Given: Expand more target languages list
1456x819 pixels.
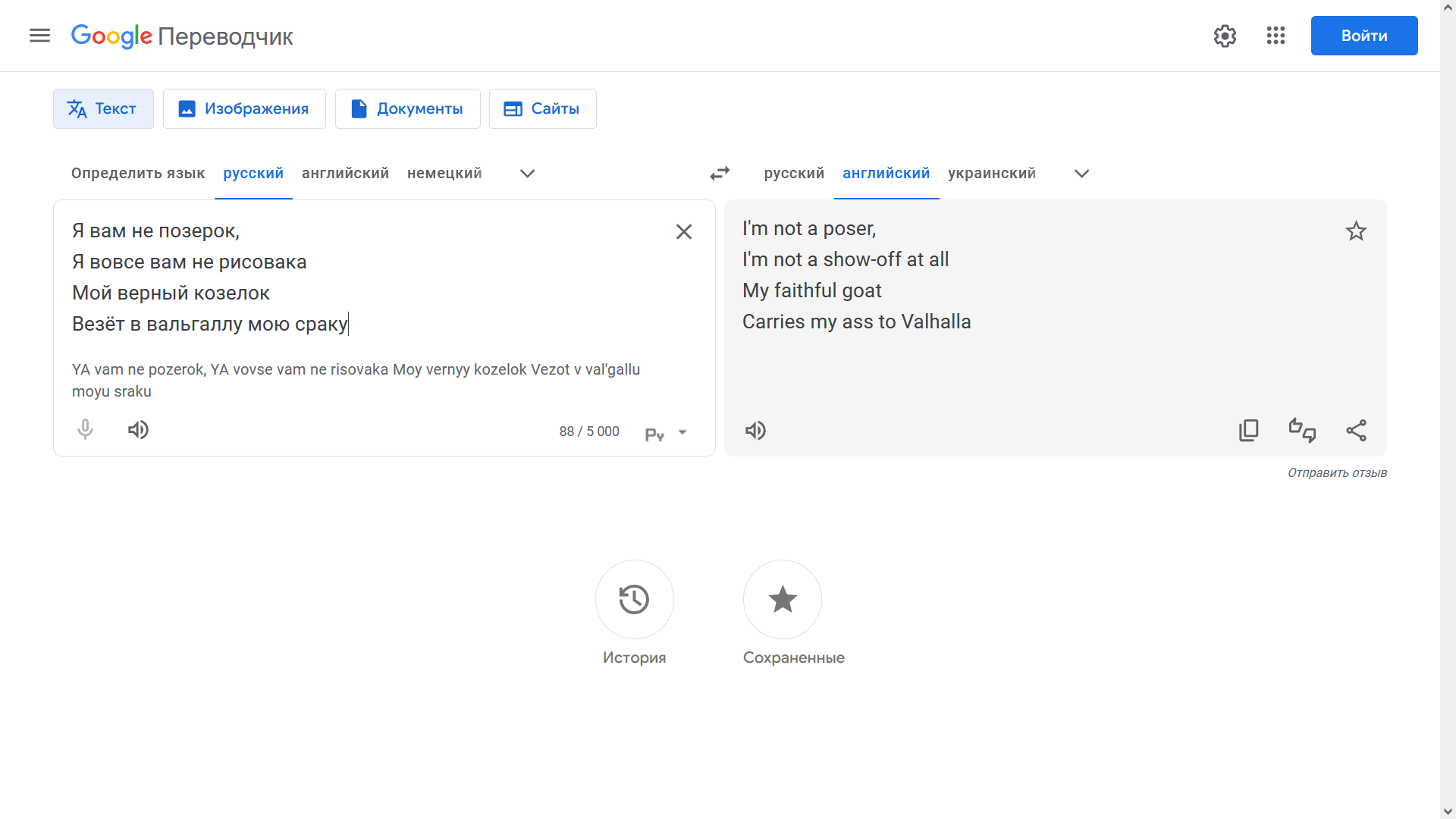Looking at the screenshot, I should pos(1082,174).
